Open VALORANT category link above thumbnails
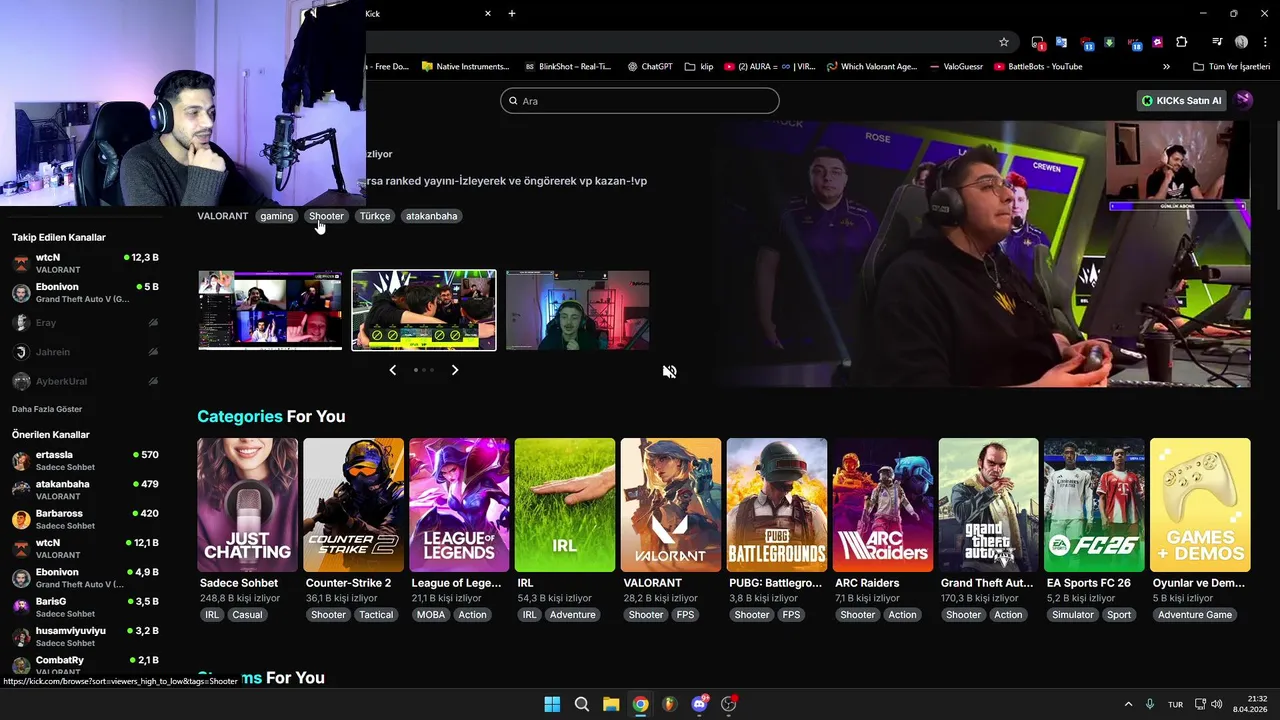Screen dimensions: 1280x720 click(x=222, y=216)
